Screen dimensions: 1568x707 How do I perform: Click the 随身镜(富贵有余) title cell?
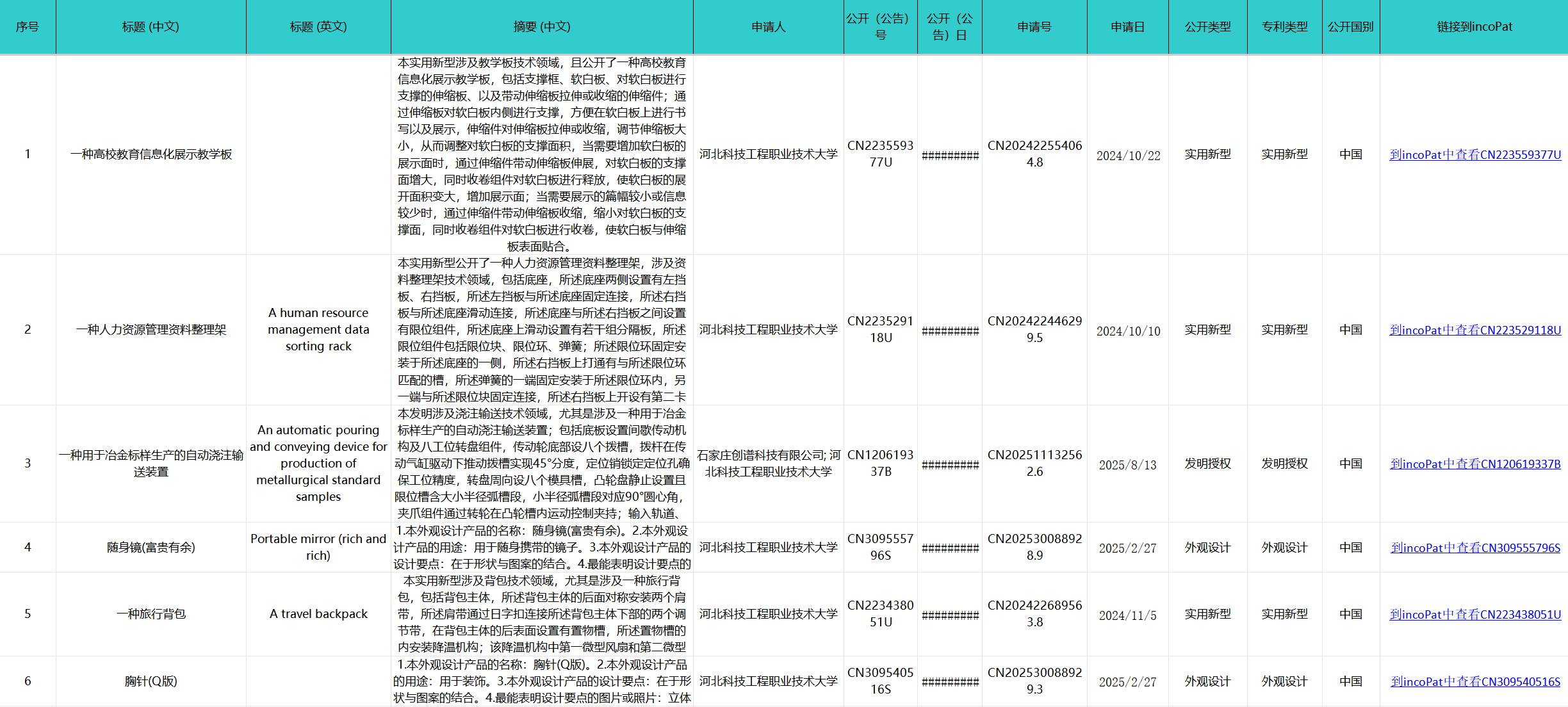pyautogui.click(x=151, y=548)
